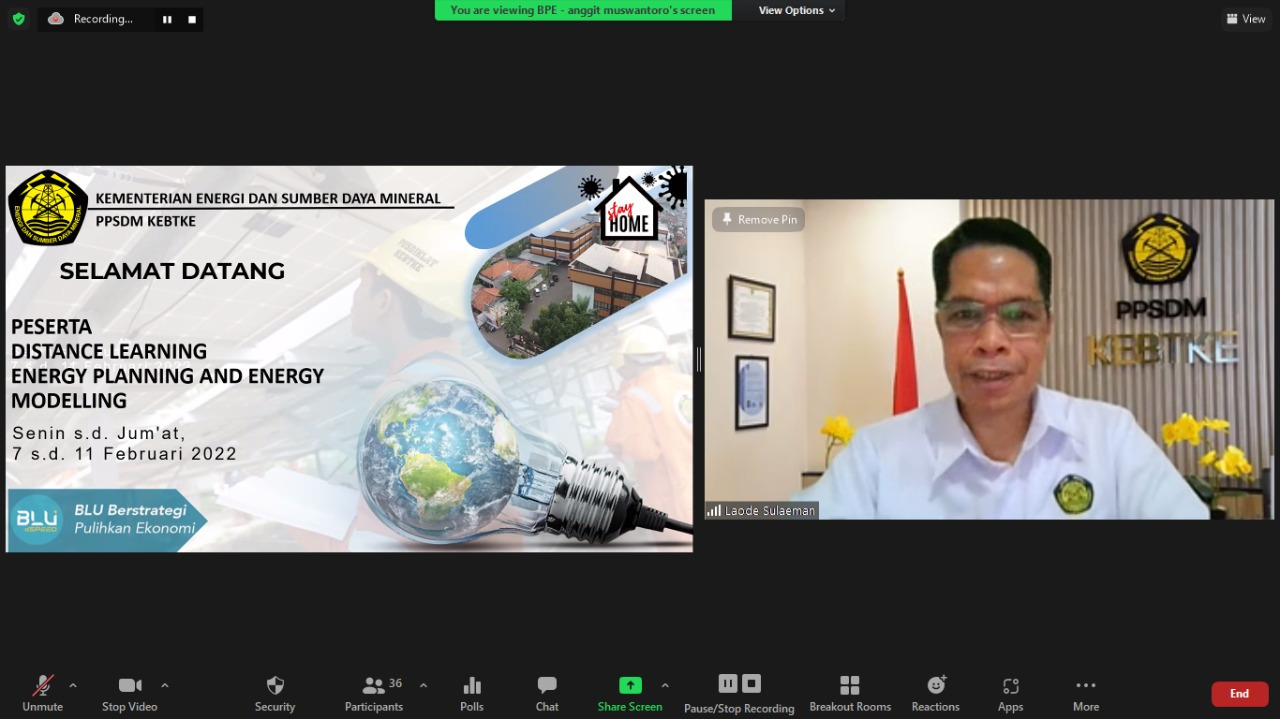Open the View Options dropdown
1280x719 pixels.
pyautogui.click(x=797, y=10)
